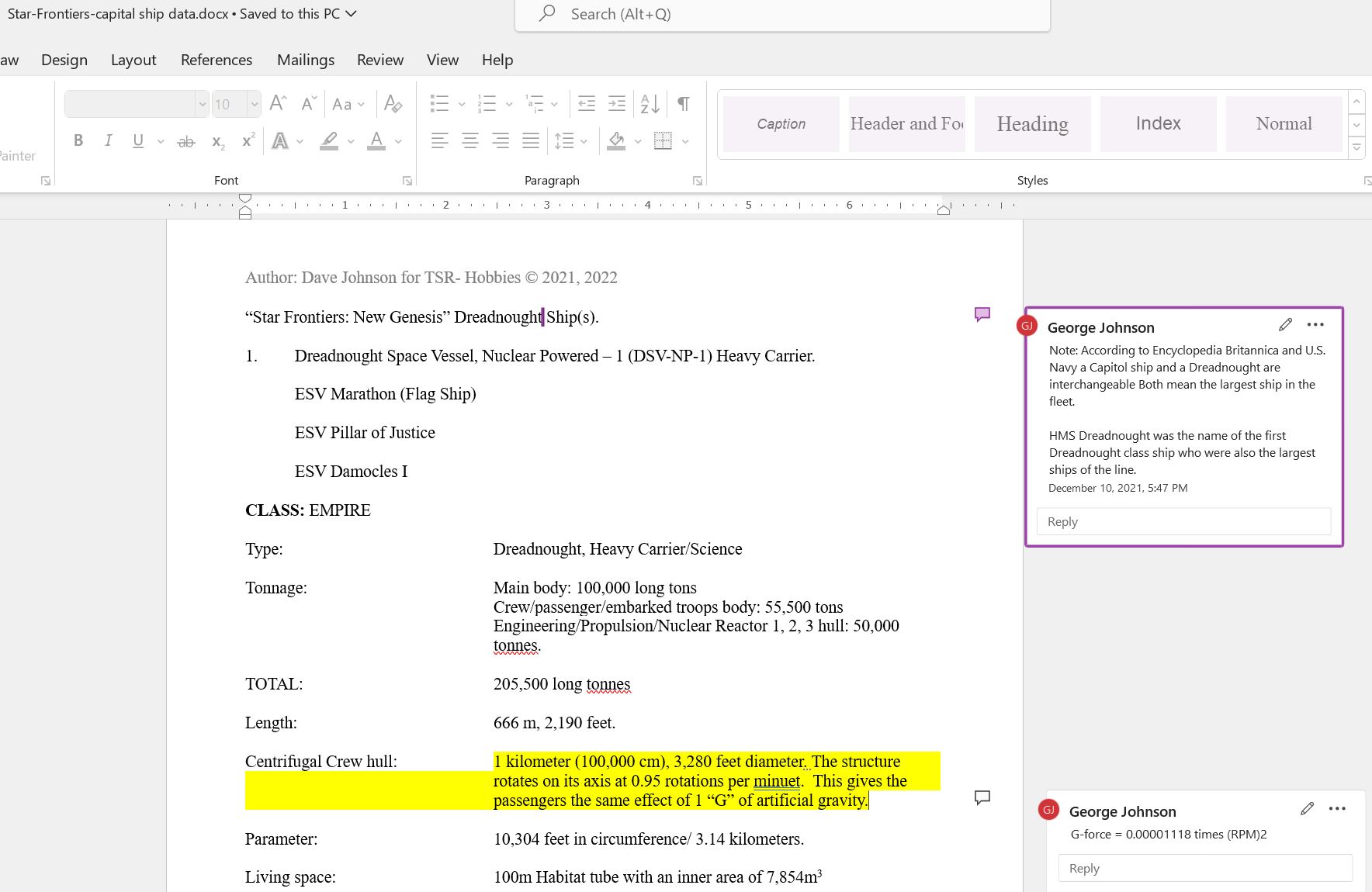The height and width of the screenshot is (892, 1372).
Task: Click the Clear All Formatting icon
Action: 393,104
